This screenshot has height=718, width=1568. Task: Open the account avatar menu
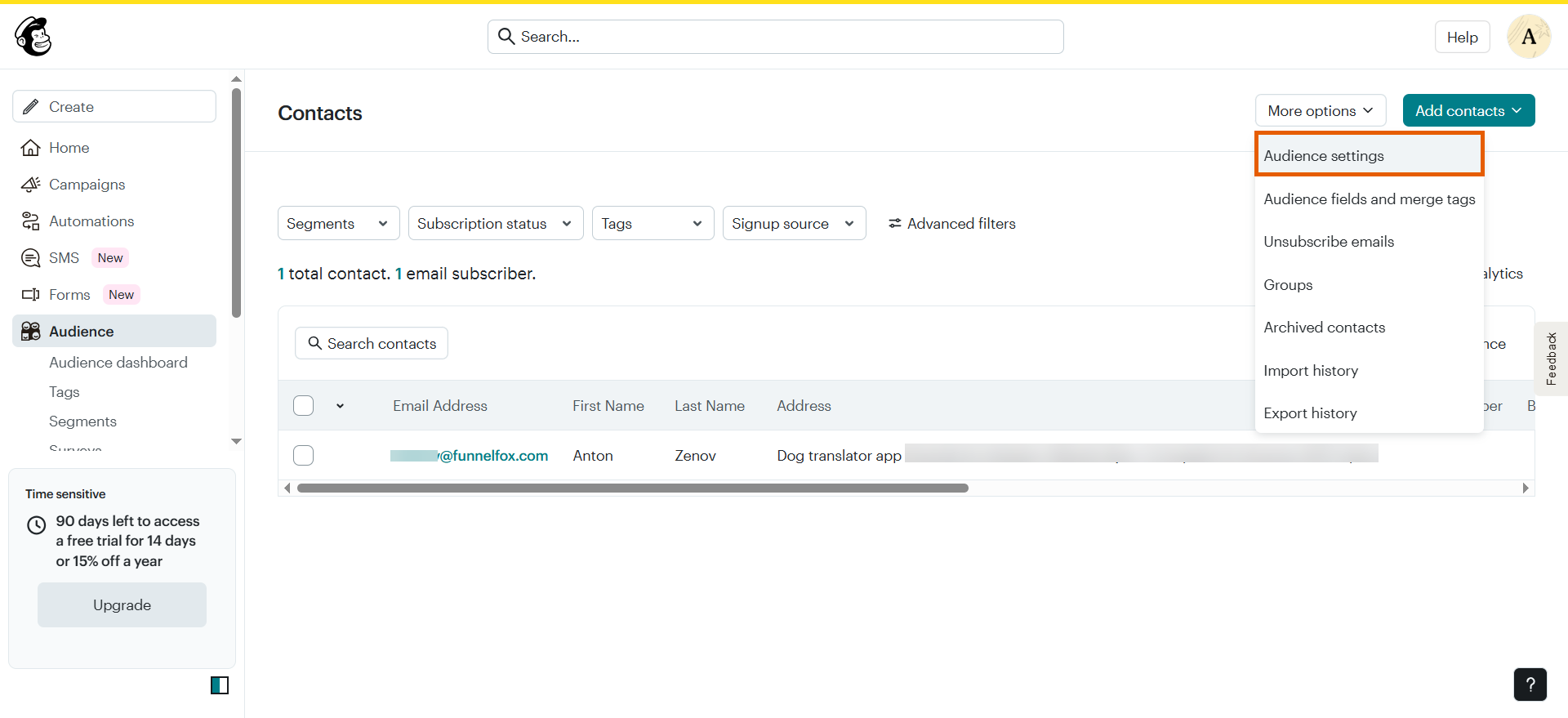tap(1529, 37)
